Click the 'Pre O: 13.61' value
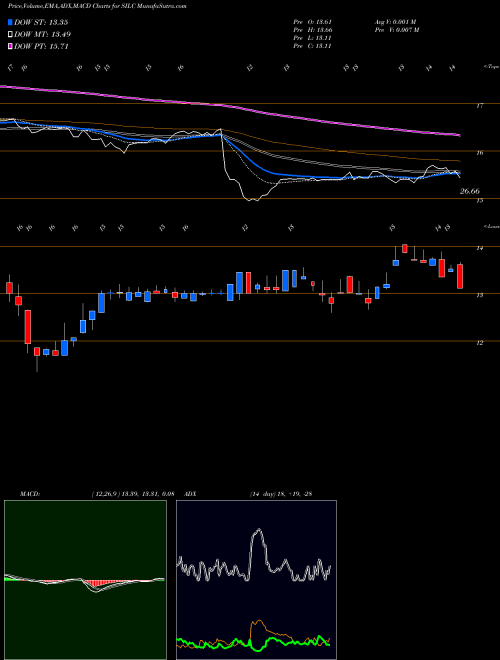 312,22
